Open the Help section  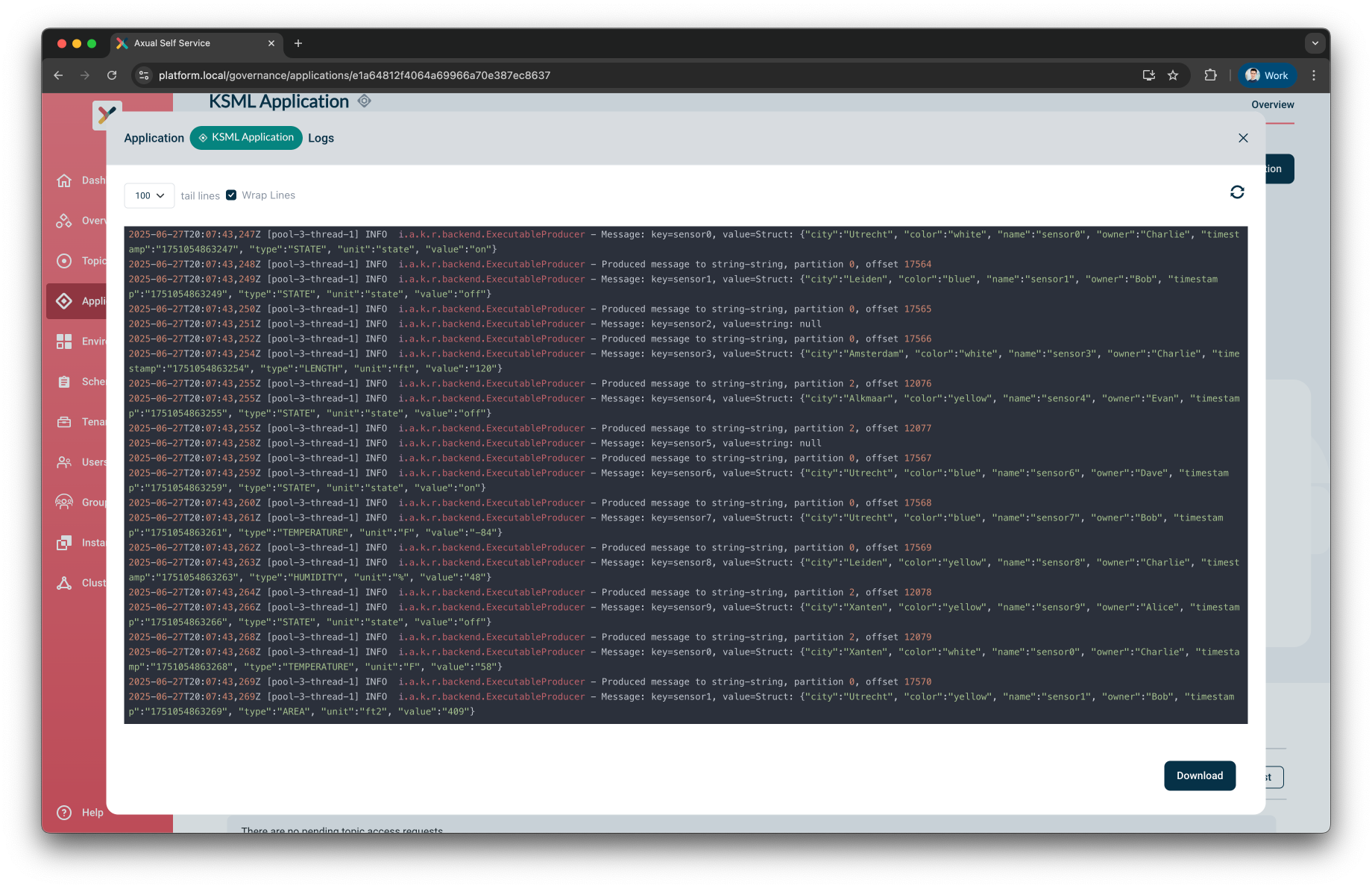pyautogui.click(x=65, y=812)
